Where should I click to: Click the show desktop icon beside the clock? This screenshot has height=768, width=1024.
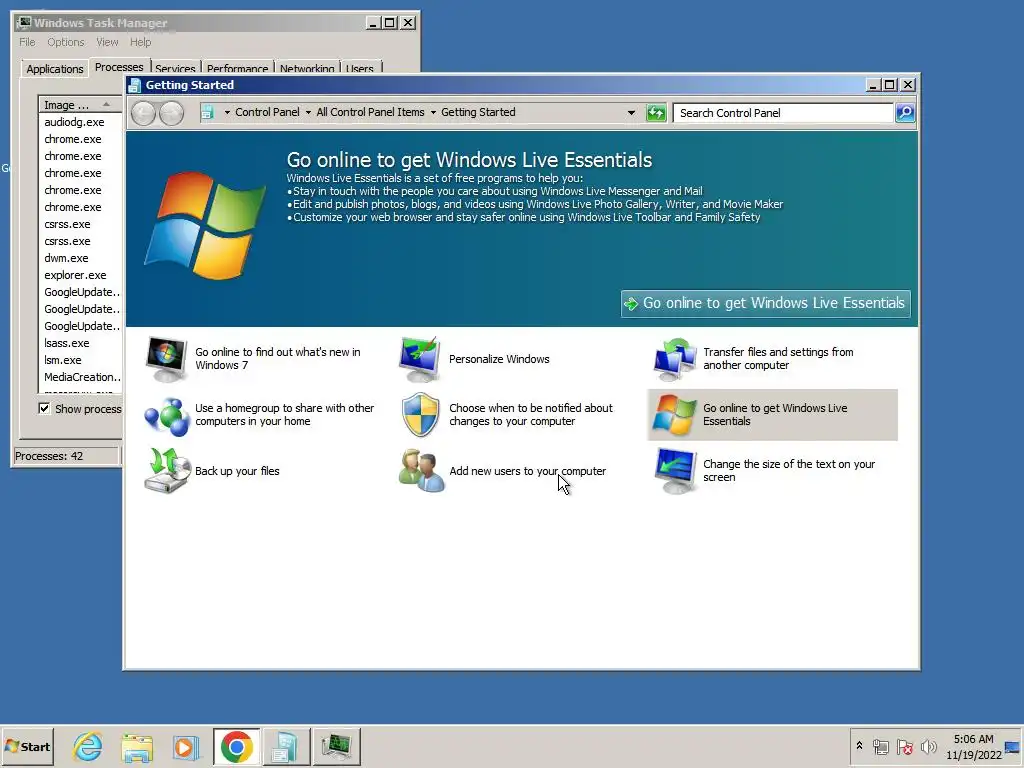1012,746
